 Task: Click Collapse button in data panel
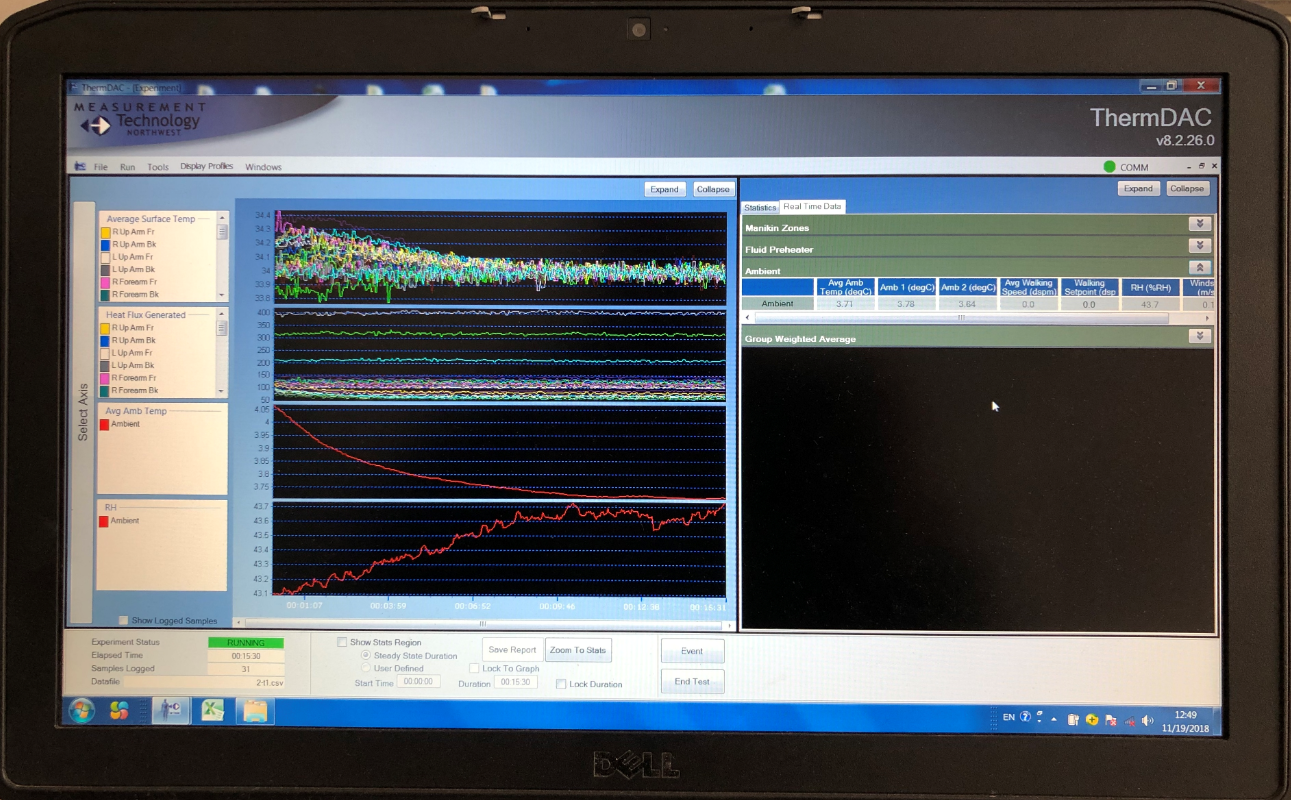point(1187,188)
